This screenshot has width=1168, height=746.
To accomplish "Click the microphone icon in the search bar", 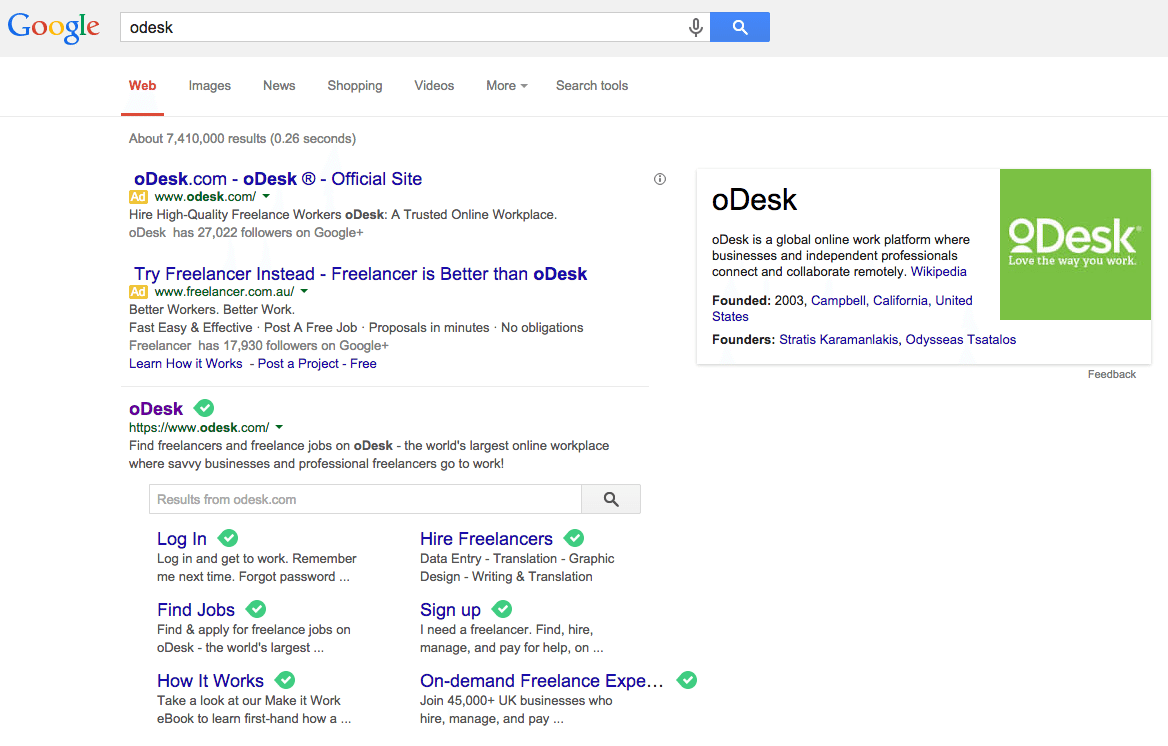I will click(x=695, y=27).
